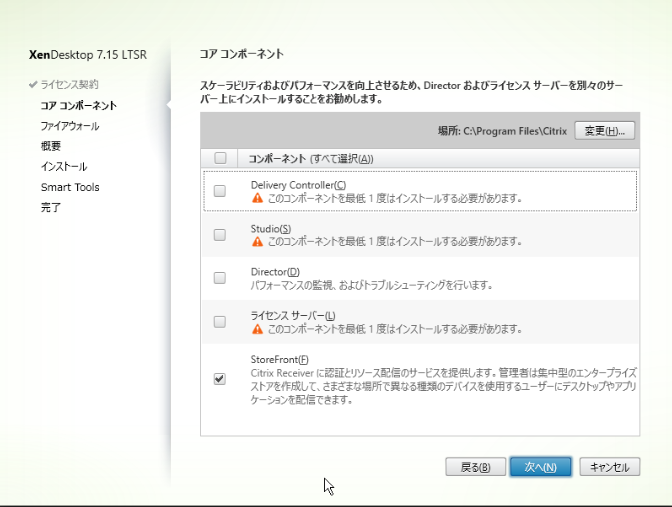Select インストール step in sidebar

64,166
